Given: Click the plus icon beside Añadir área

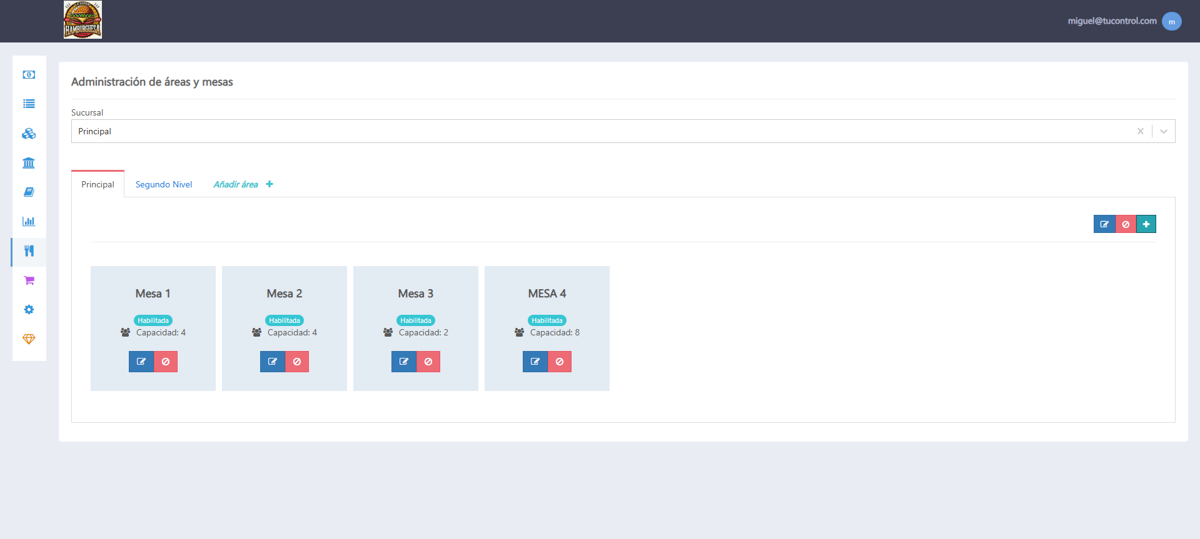Looking at the screenshot, I should pyautogui.click(x=270, y=184).
